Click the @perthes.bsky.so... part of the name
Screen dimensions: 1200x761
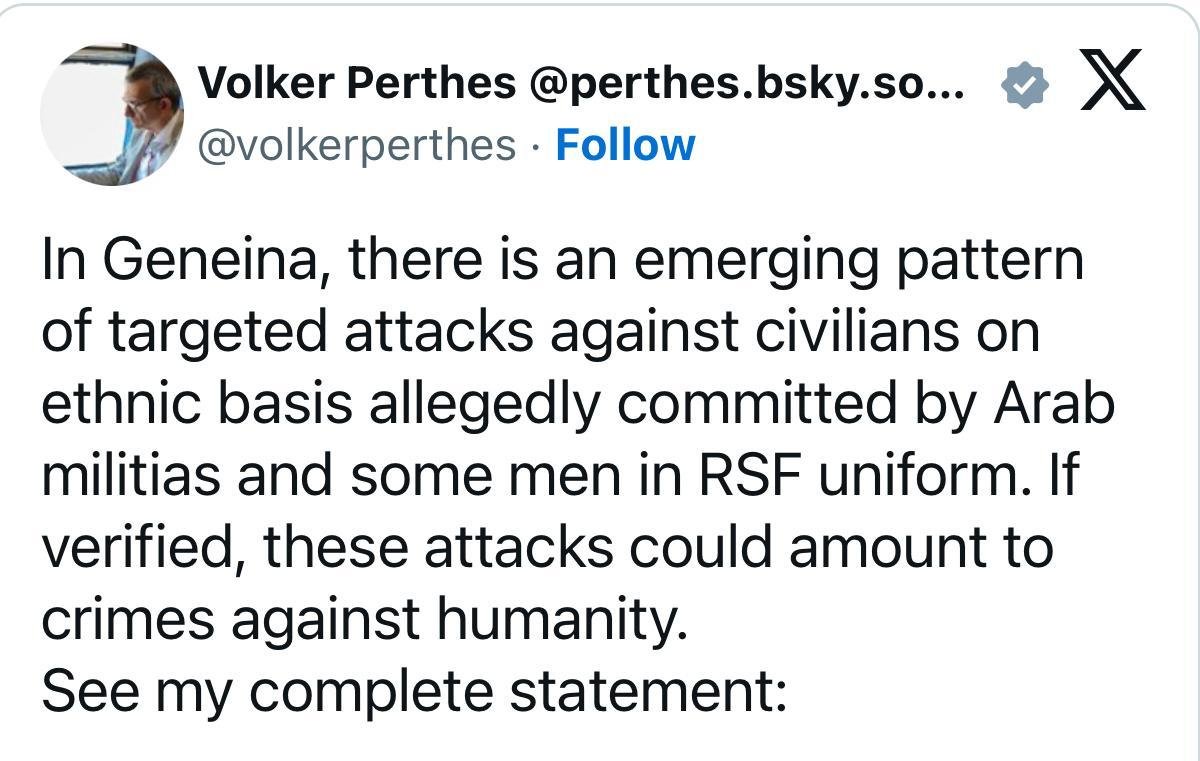tap(745, 86)
